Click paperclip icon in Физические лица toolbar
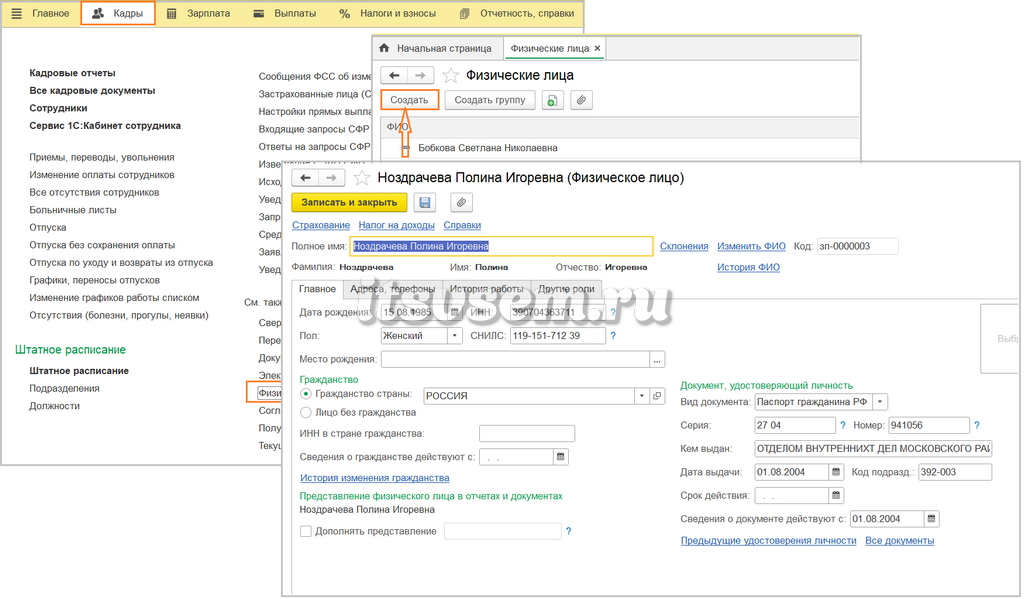Image resolution: width=1024 pixels, height=599 pixels. tap(581, 101)
